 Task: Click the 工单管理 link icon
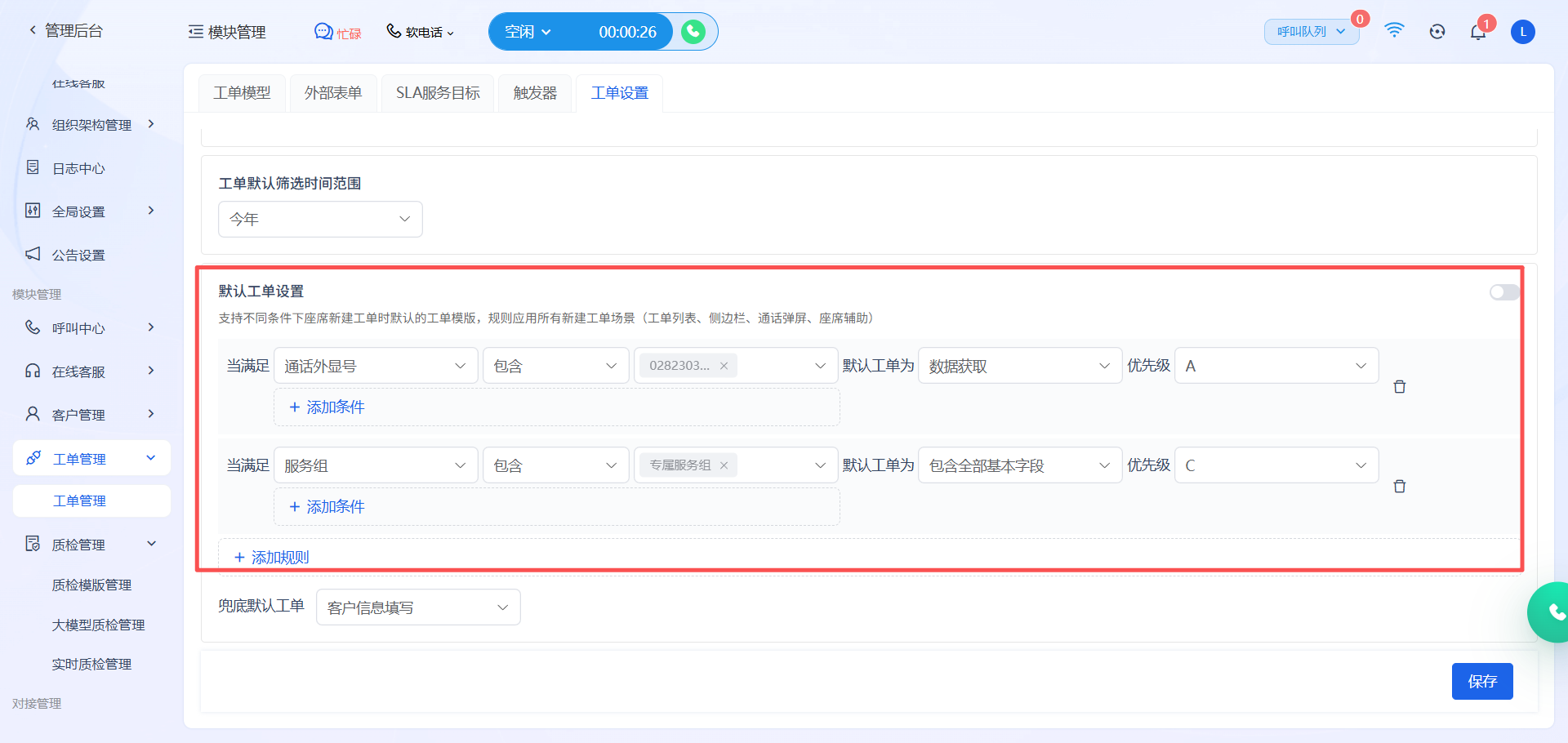(33, 458)
